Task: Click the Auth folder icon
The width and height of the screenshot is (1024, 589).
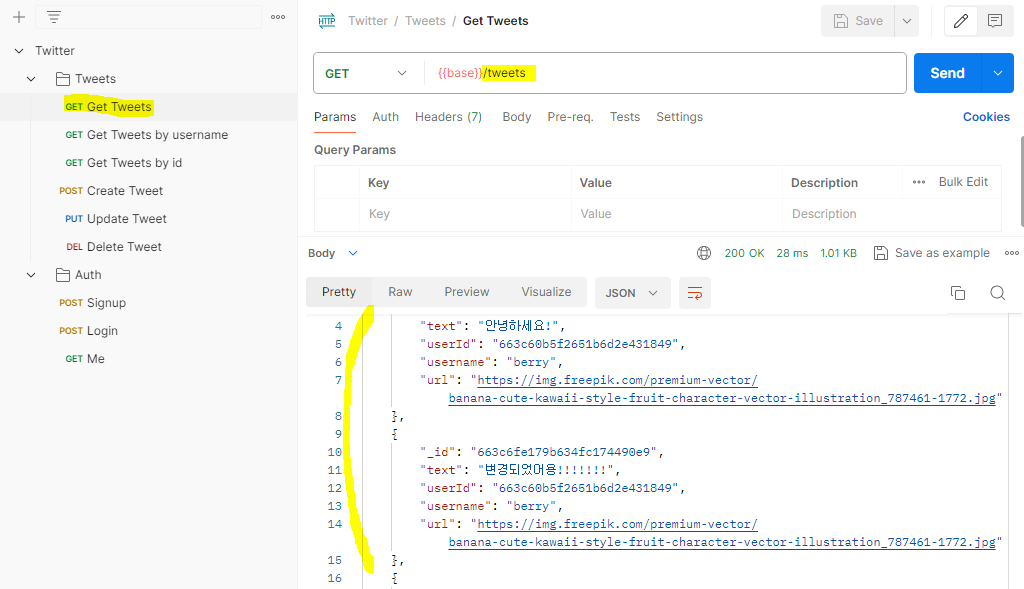Action: point(63,275)
